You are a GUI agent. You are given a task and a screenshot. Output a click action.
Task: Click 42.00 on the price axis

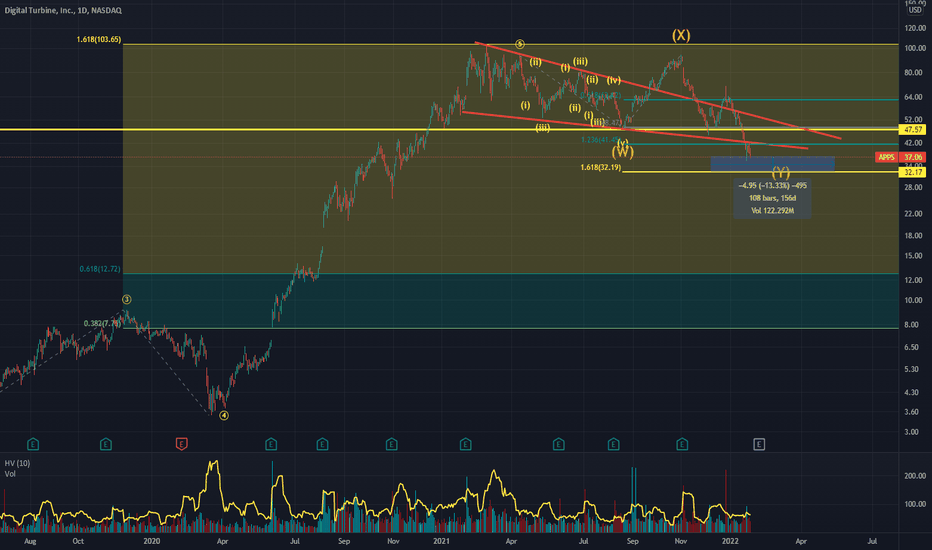915,143
